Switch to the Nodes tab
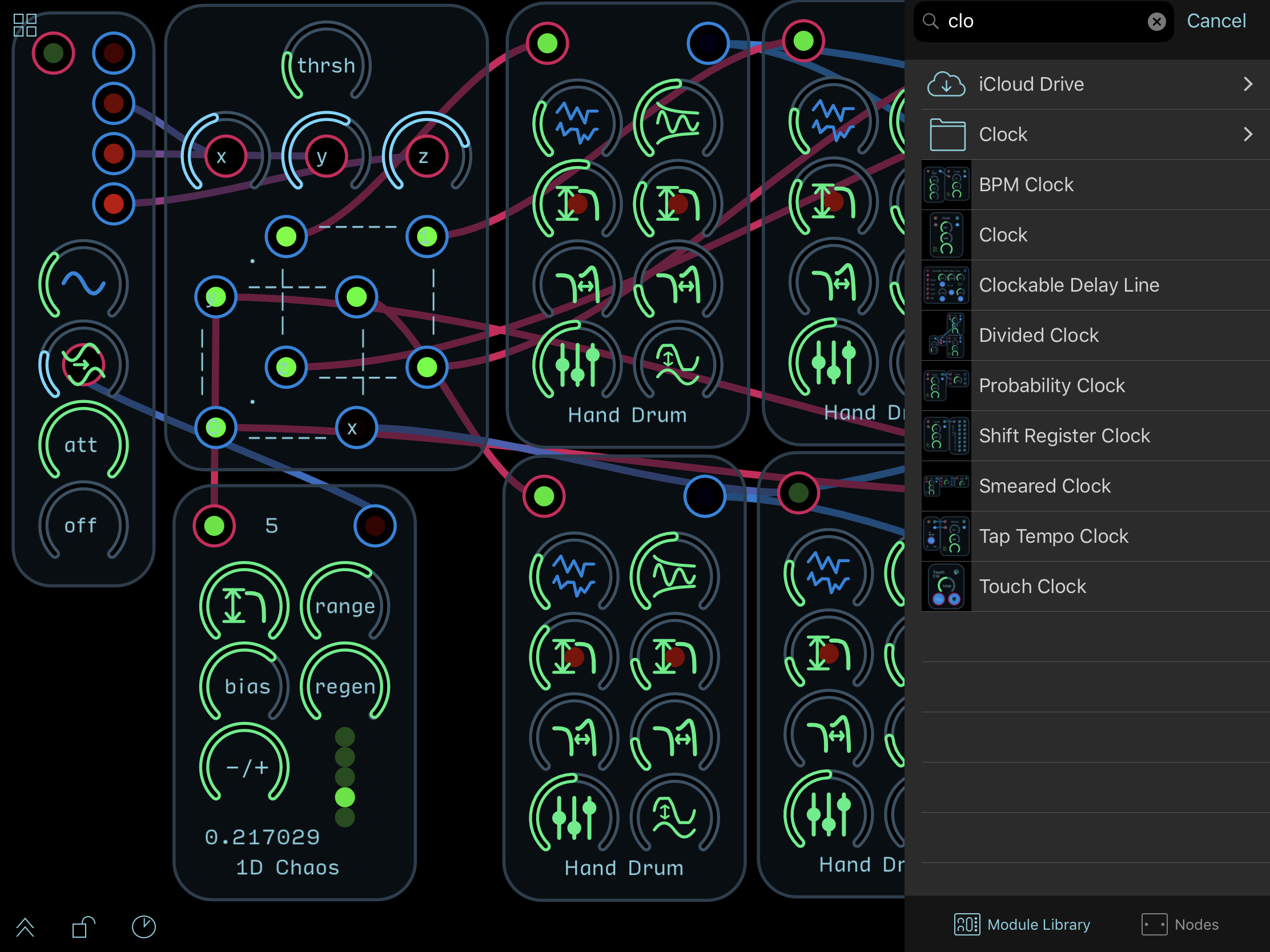 pos(1180,925)
